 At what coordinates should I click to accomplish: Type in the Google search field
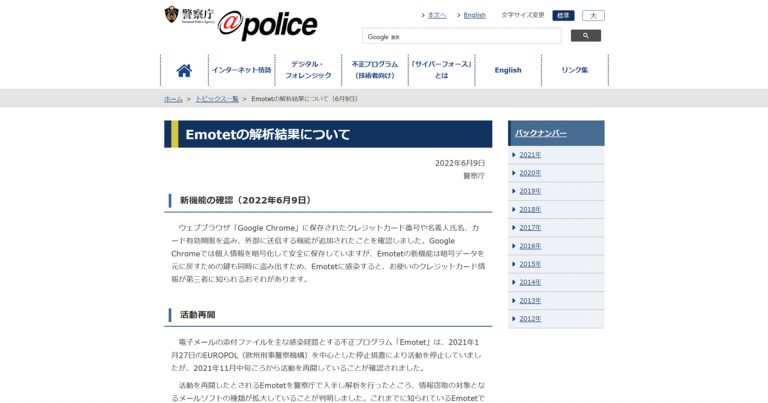coord(461,36)
